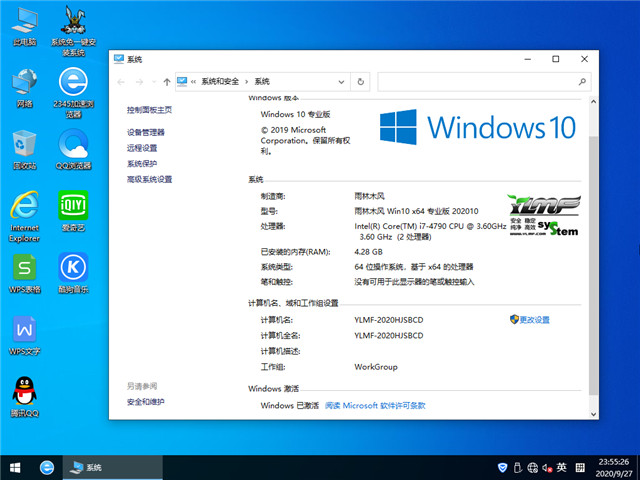Open the browser icon pinned on taskbar
Viewport: 640px width, 480px height.
coord(47,468)
